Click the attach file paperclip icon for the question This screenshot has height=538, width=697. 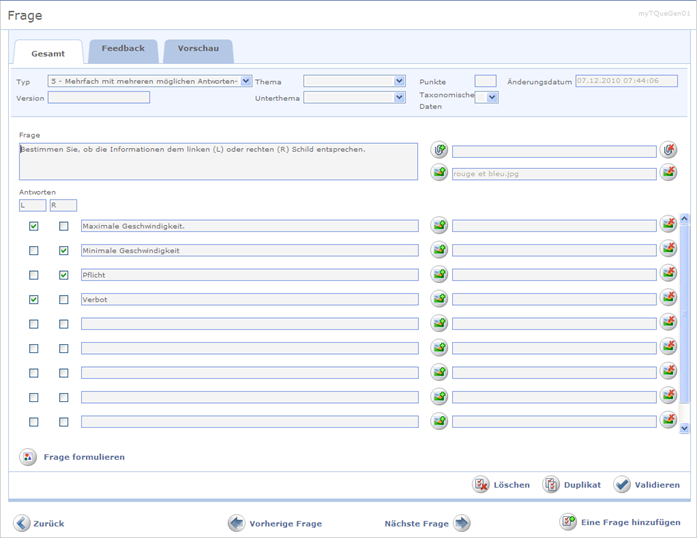pos(439,150)
